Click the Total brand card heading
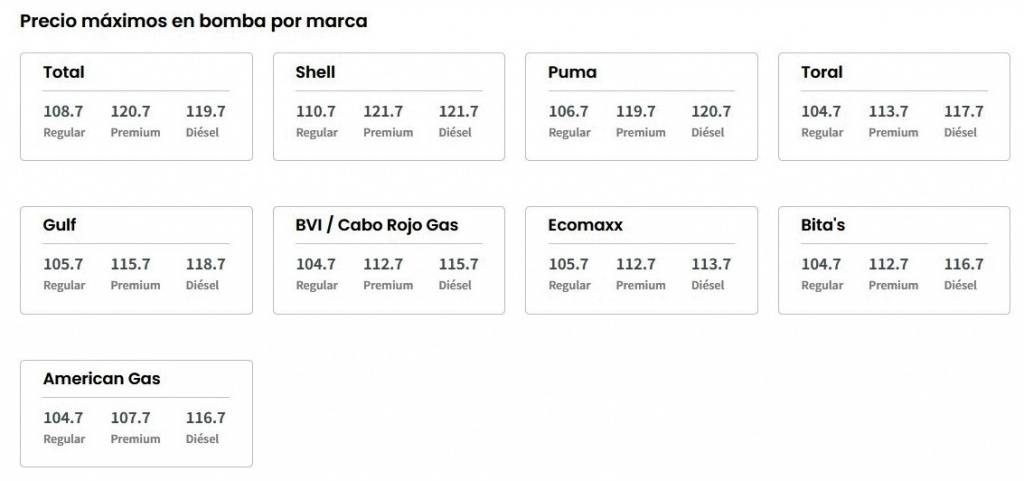This screenshot has width=1024, height=481. coord(64,72)
